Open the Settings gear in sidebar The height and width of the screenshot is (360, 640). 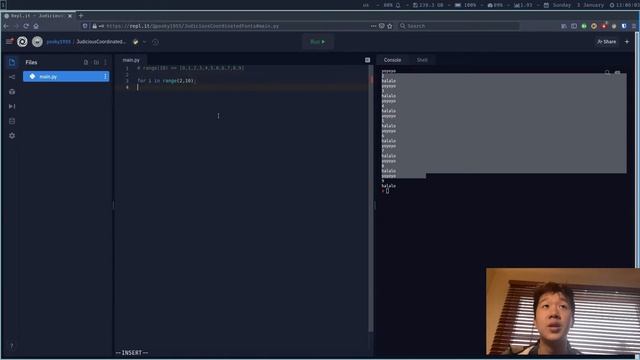[x=12, y=136]
